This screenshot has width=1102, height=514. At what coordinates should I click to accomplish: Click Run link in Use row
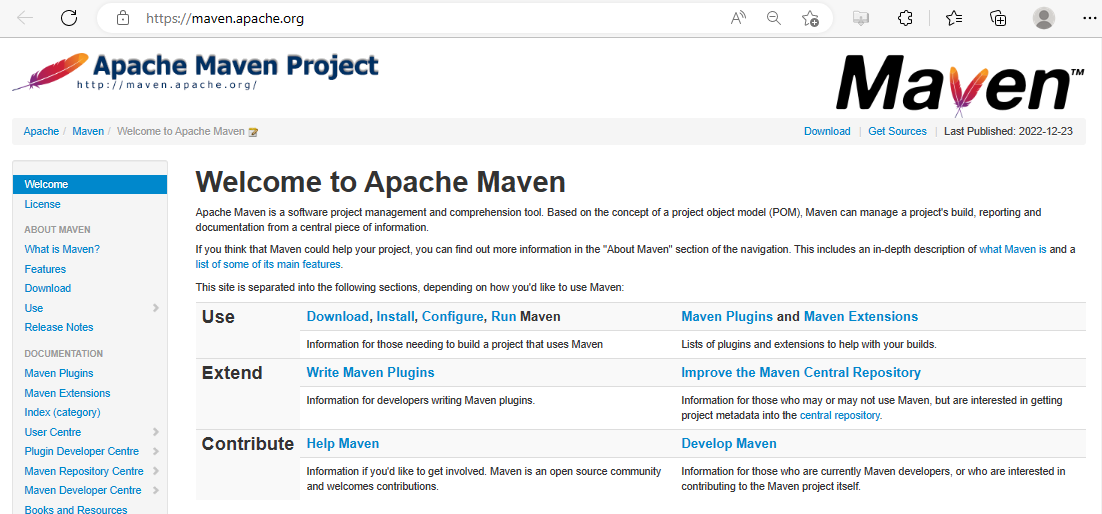[x=504, y=316]
